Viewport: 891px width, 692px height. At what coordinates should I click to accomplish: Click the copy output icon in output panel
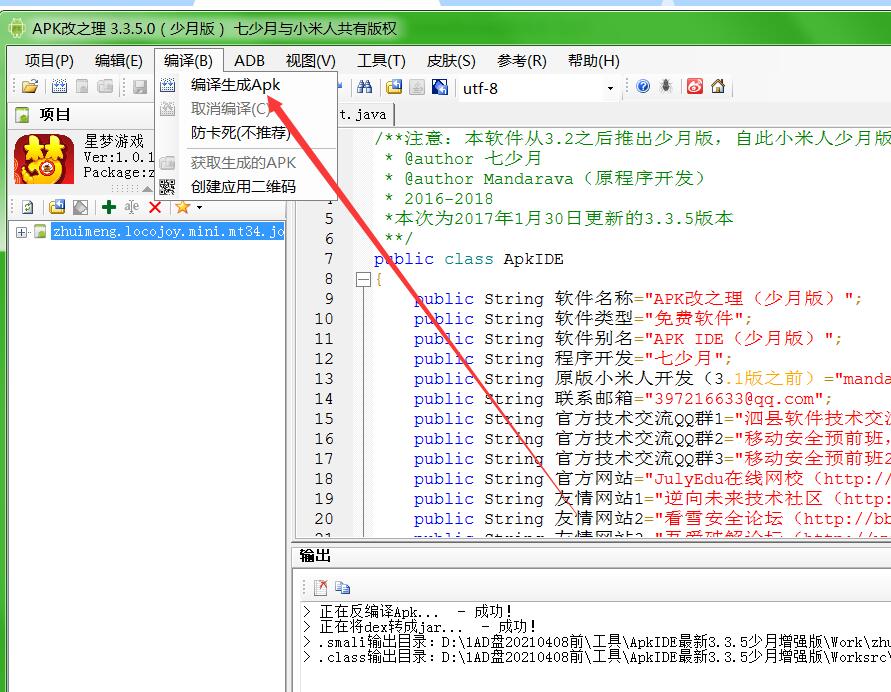(342, 587)
